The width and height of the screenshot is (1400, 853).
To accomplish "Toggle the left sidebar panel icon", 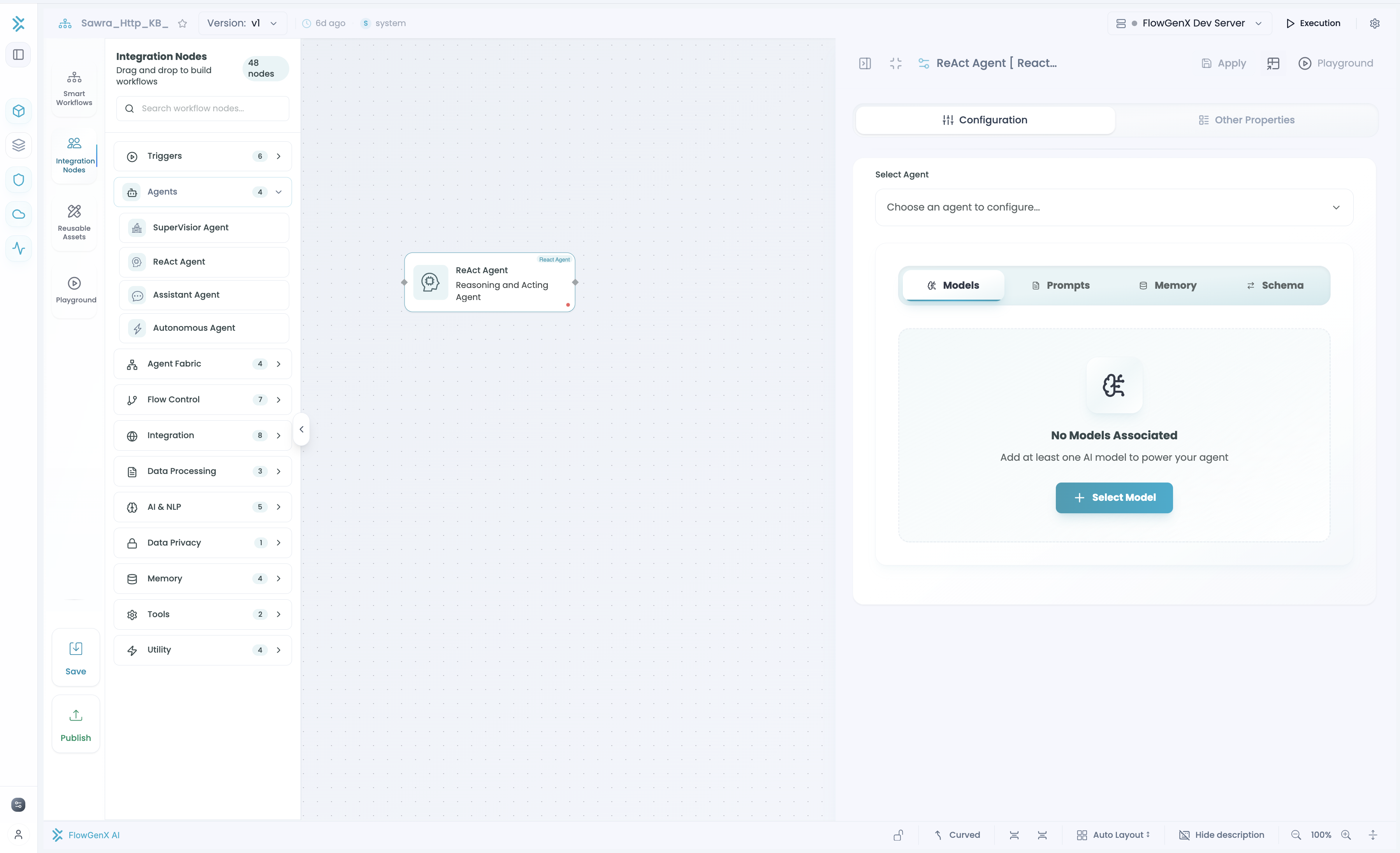I will 18,54.
